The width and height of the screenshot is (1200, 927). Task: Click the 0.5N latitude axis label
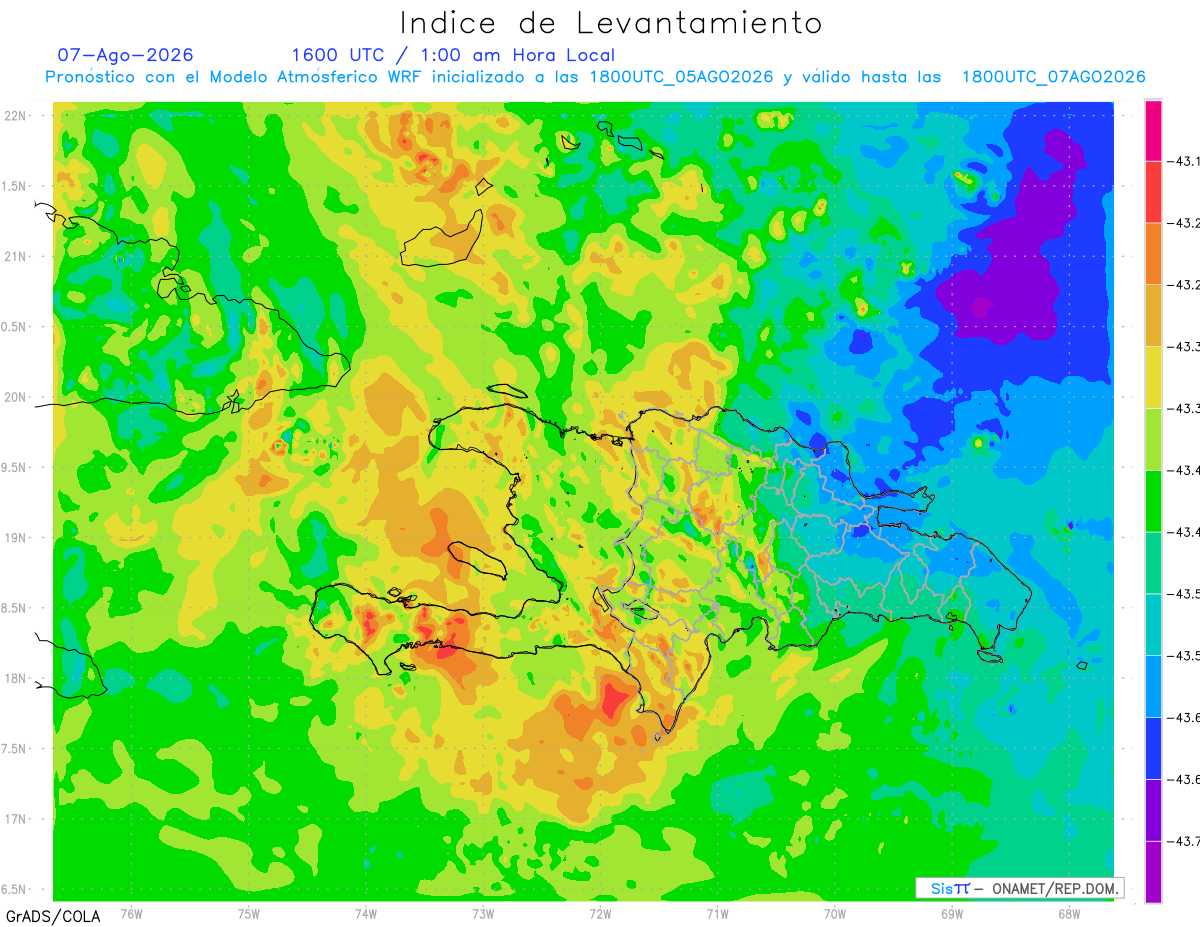click(15, 327)
